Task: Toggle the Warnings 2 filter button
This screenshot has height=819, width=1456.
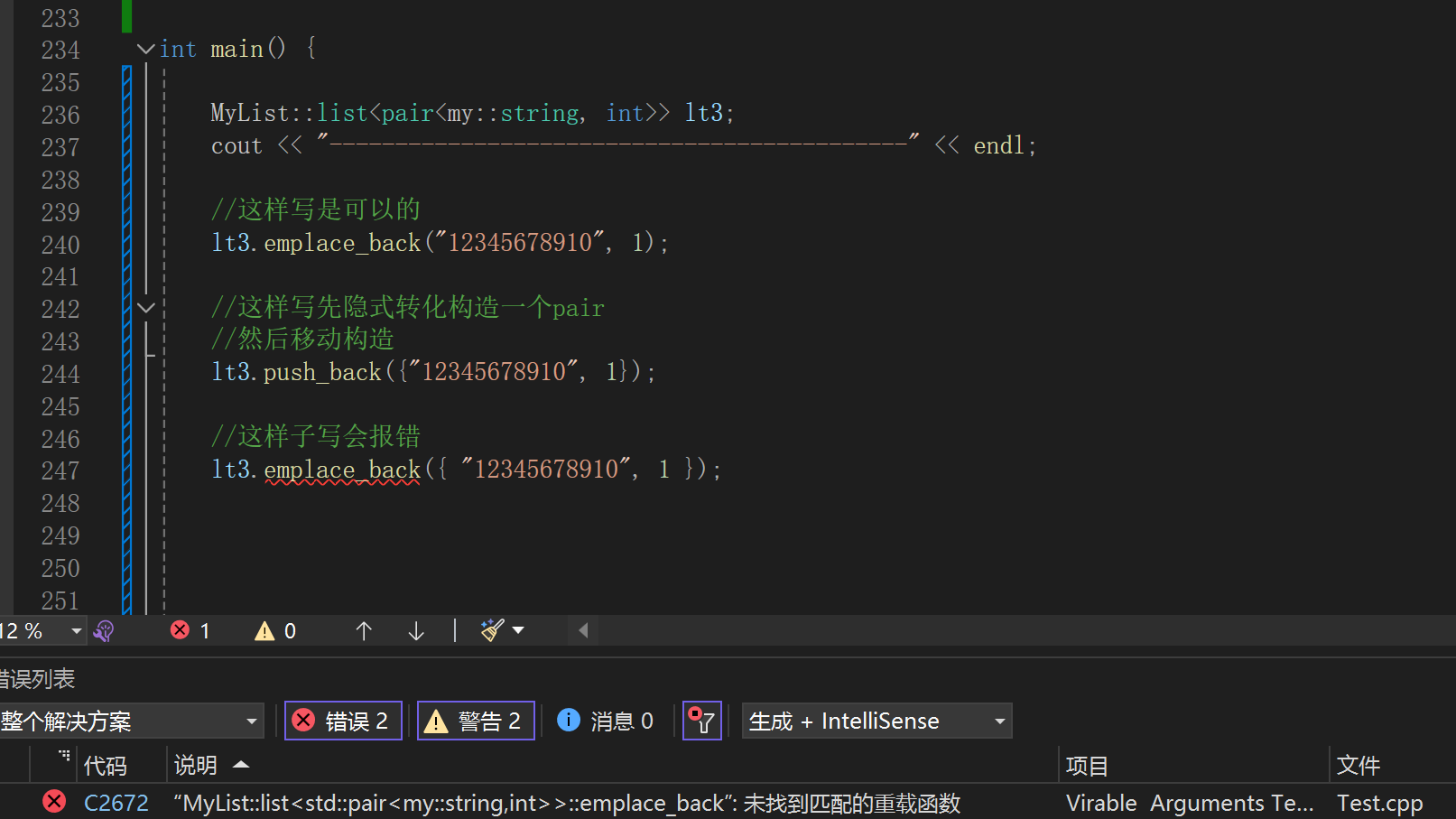Action: click(x=476, y=721)
